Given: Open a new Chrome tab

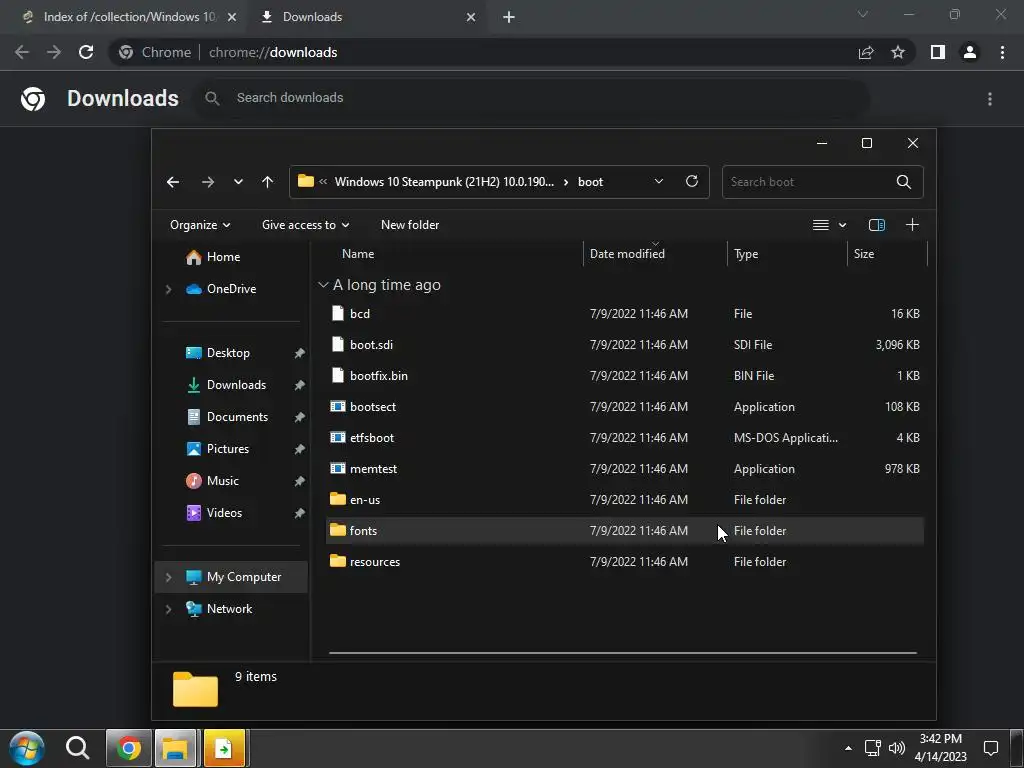Looking at the screenshot, I should pyautogui.click(x=509, y=18).
